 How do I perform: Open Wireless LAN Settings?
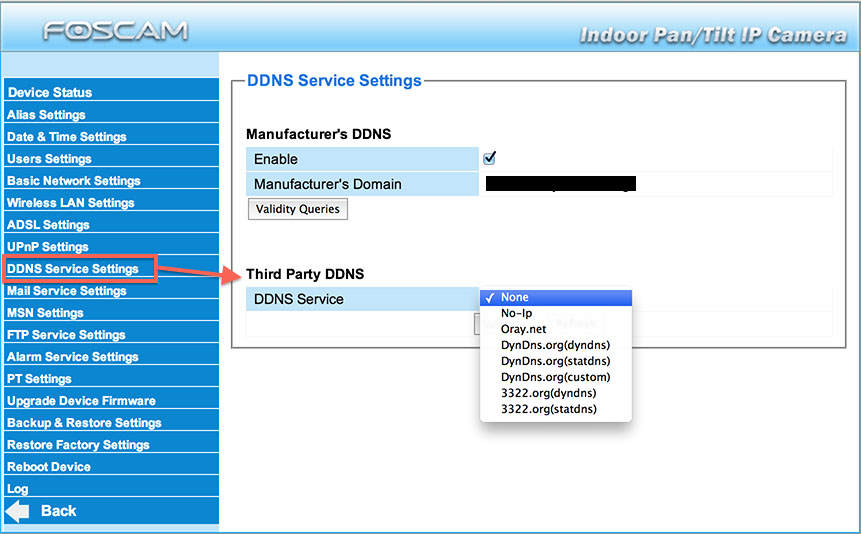click(x=71, y=203)
